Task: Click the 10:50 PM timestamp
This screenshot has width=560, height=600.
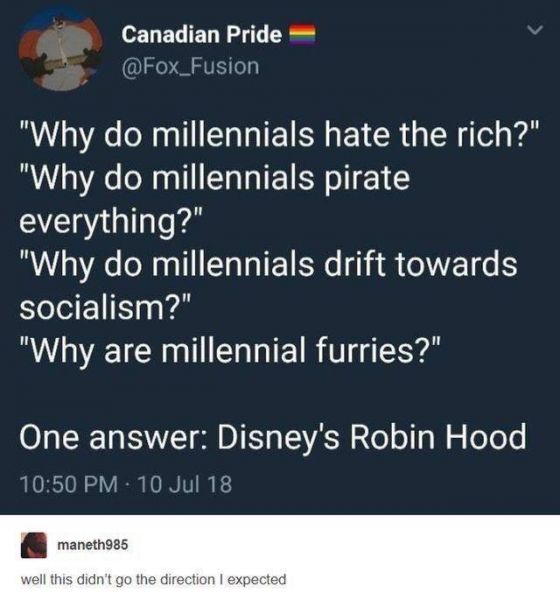Action: point(69,484)
